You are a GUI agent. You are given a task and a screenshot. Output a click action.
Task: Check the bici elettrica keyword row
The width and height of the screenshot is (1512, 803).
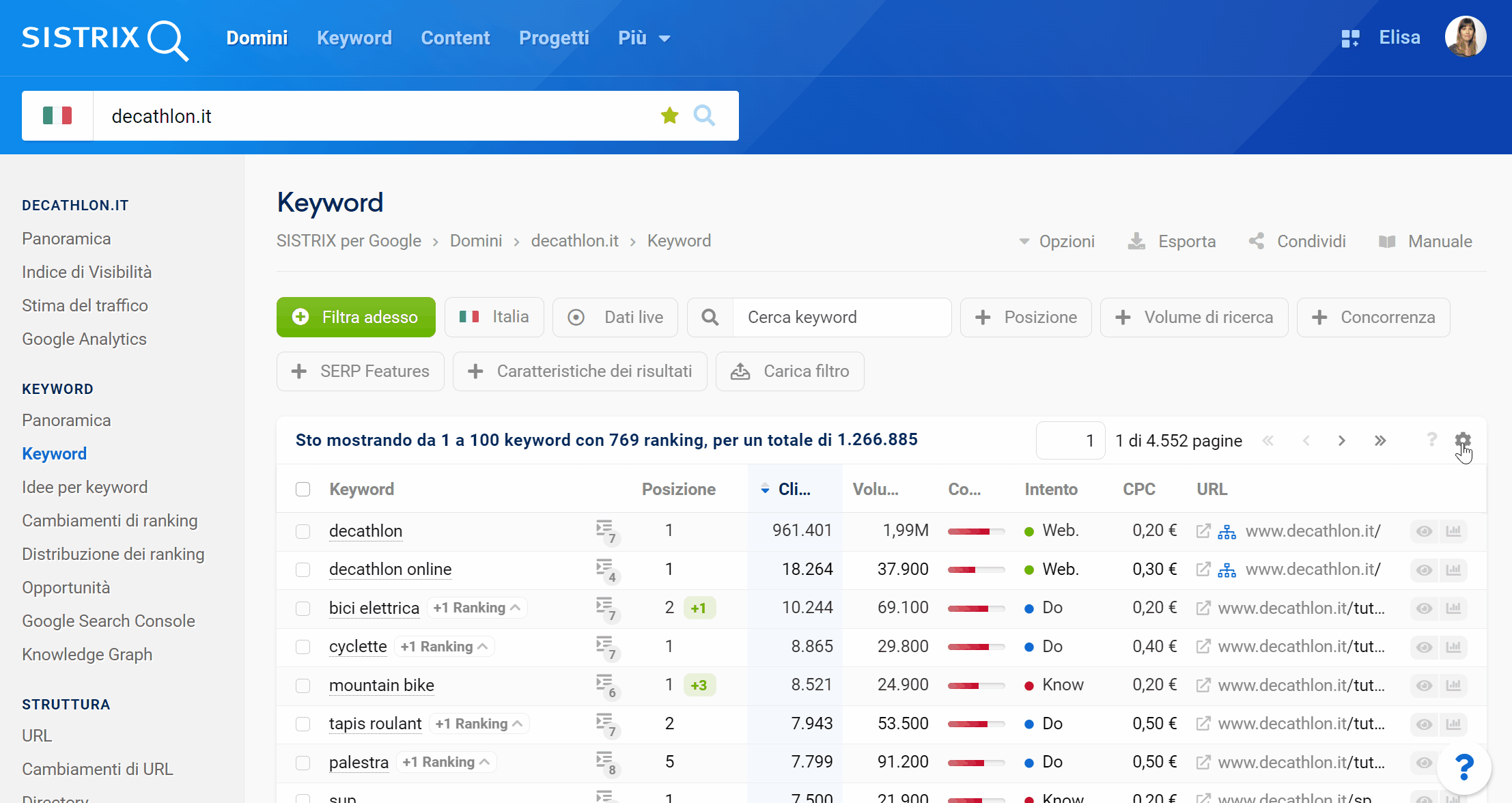pos(303,608)
